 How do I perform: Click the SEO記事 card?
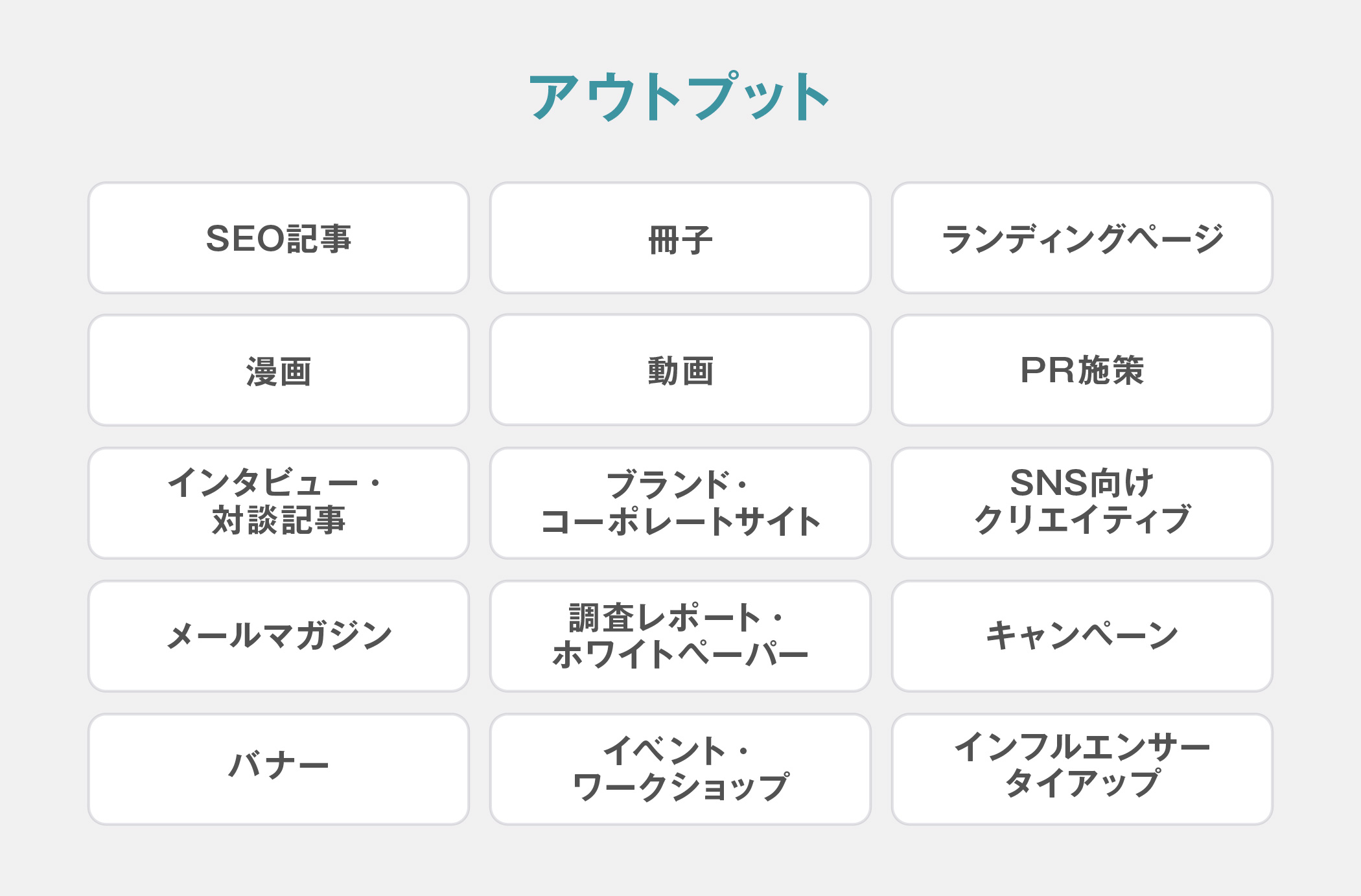point(279,238)
